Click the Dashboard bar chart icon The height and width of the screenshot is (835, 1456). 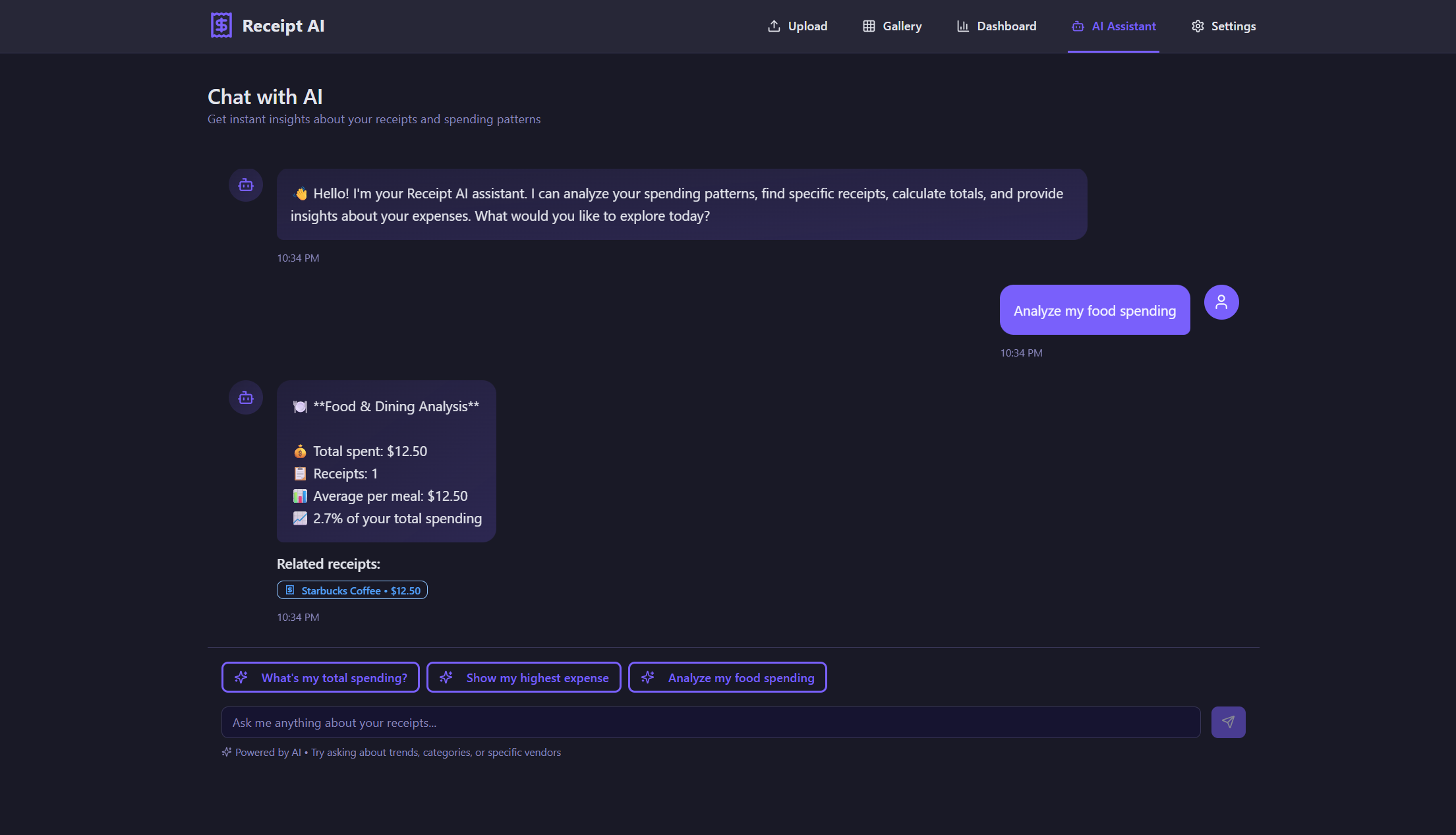(x=963, y=26)
